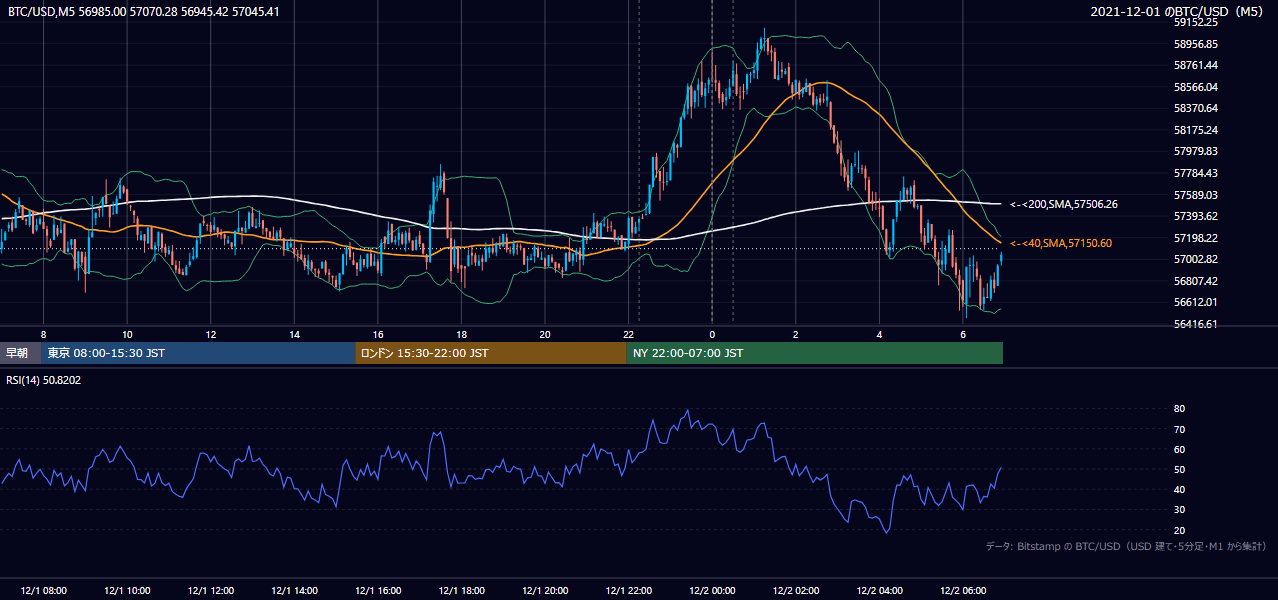Click the 12/2 00:00 bottom time label
The image size is (1278, 600).
click(714, 591)
